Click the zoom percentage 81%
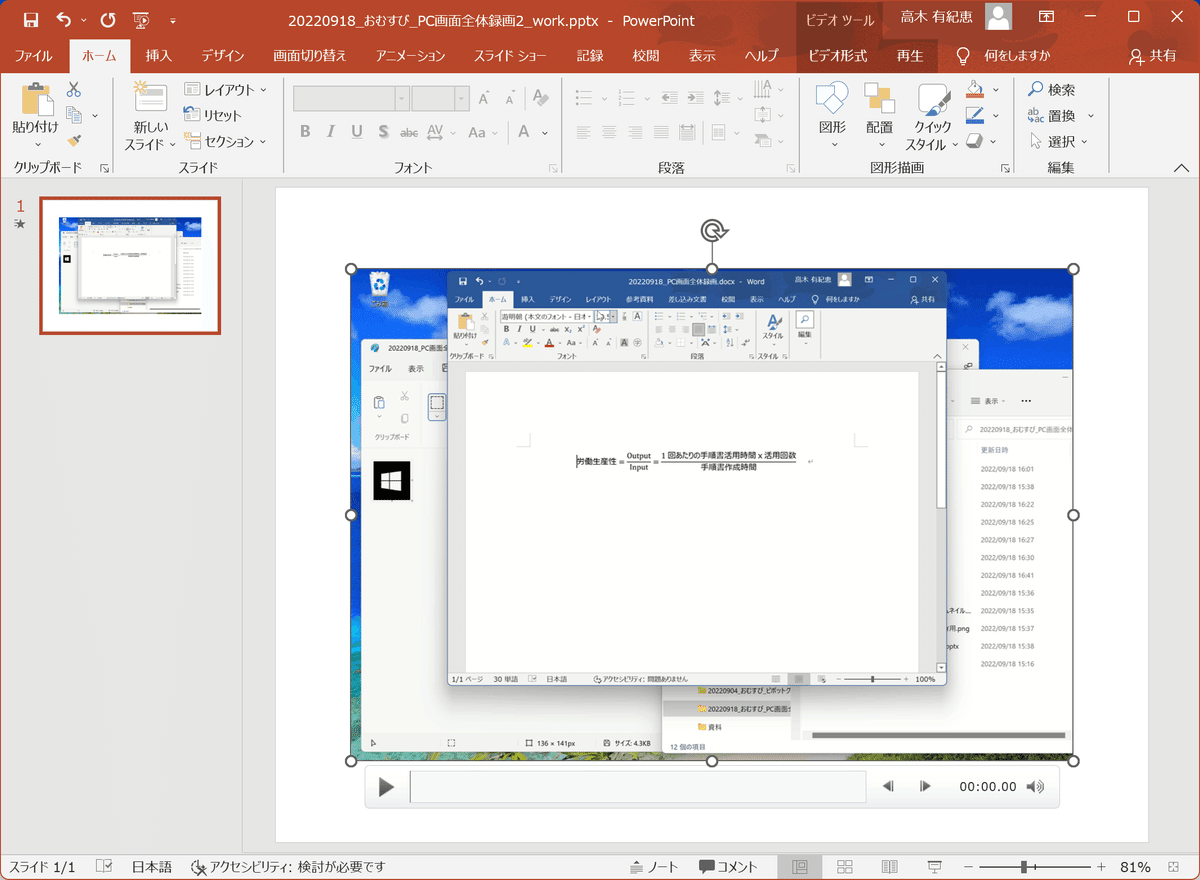Image resolution: width=1200 pixels, height=880 pixels. click(x=1135, y=867)
